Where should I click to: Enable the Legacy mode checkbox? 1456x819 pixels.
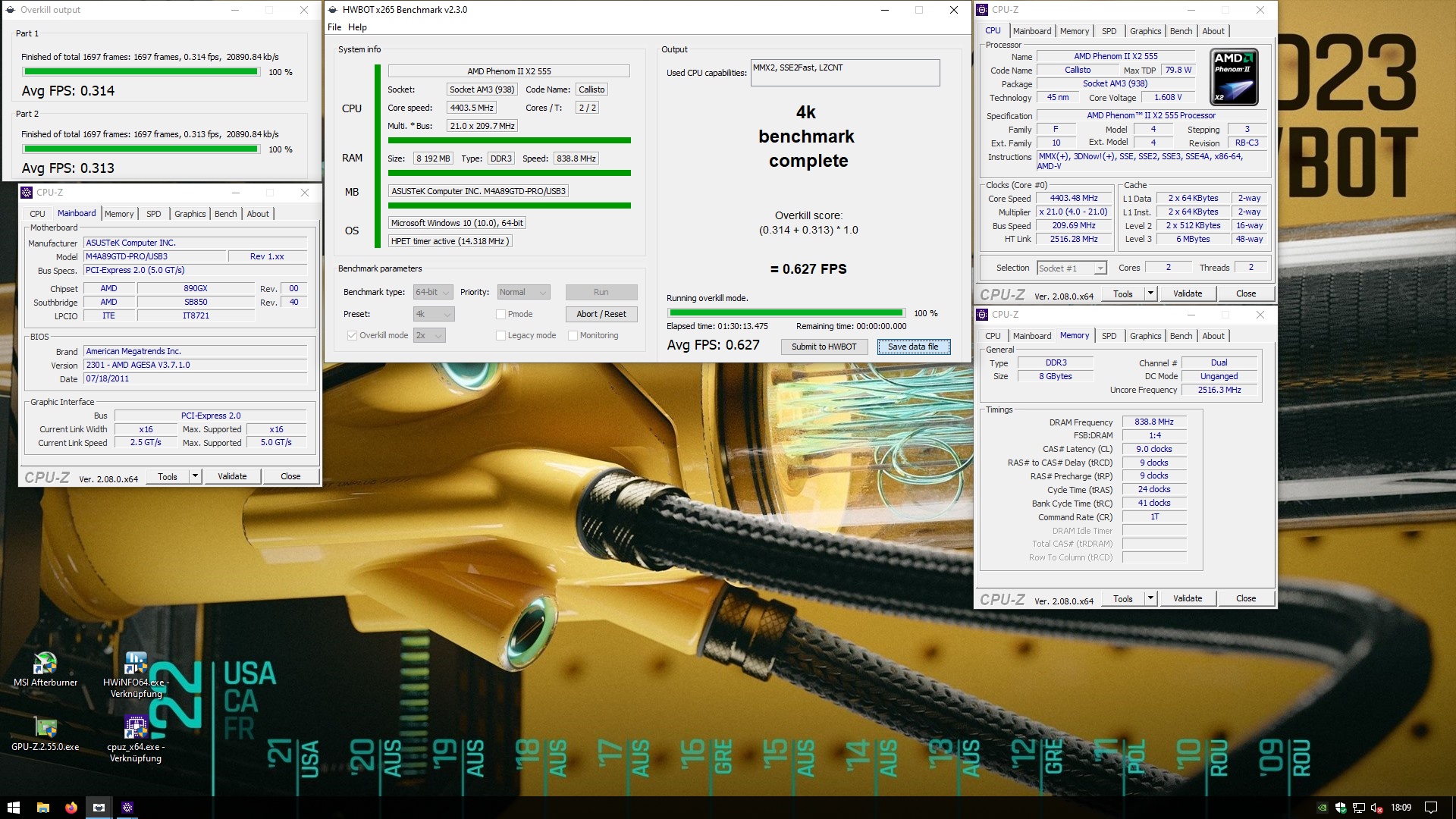click(500, 335)
